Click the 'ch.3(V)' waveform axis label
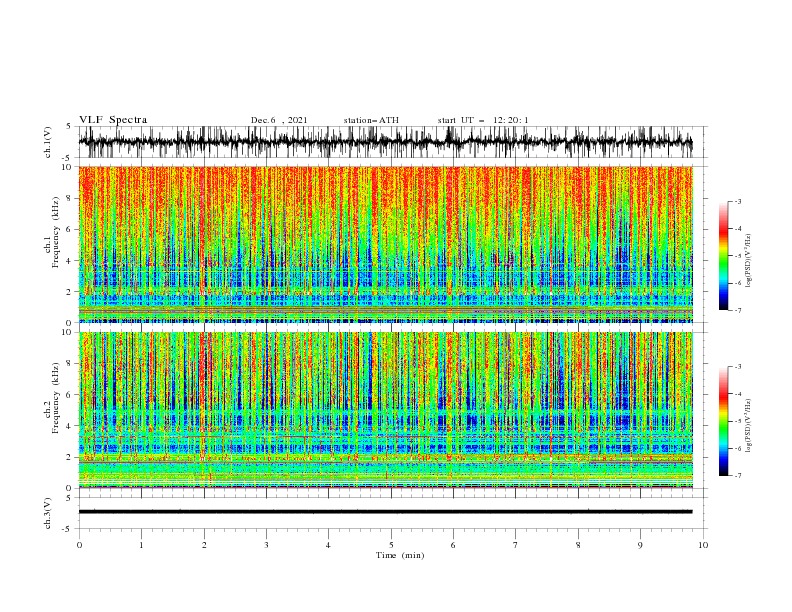The width and height of the screenshot is (792, 612). (48, 513)
